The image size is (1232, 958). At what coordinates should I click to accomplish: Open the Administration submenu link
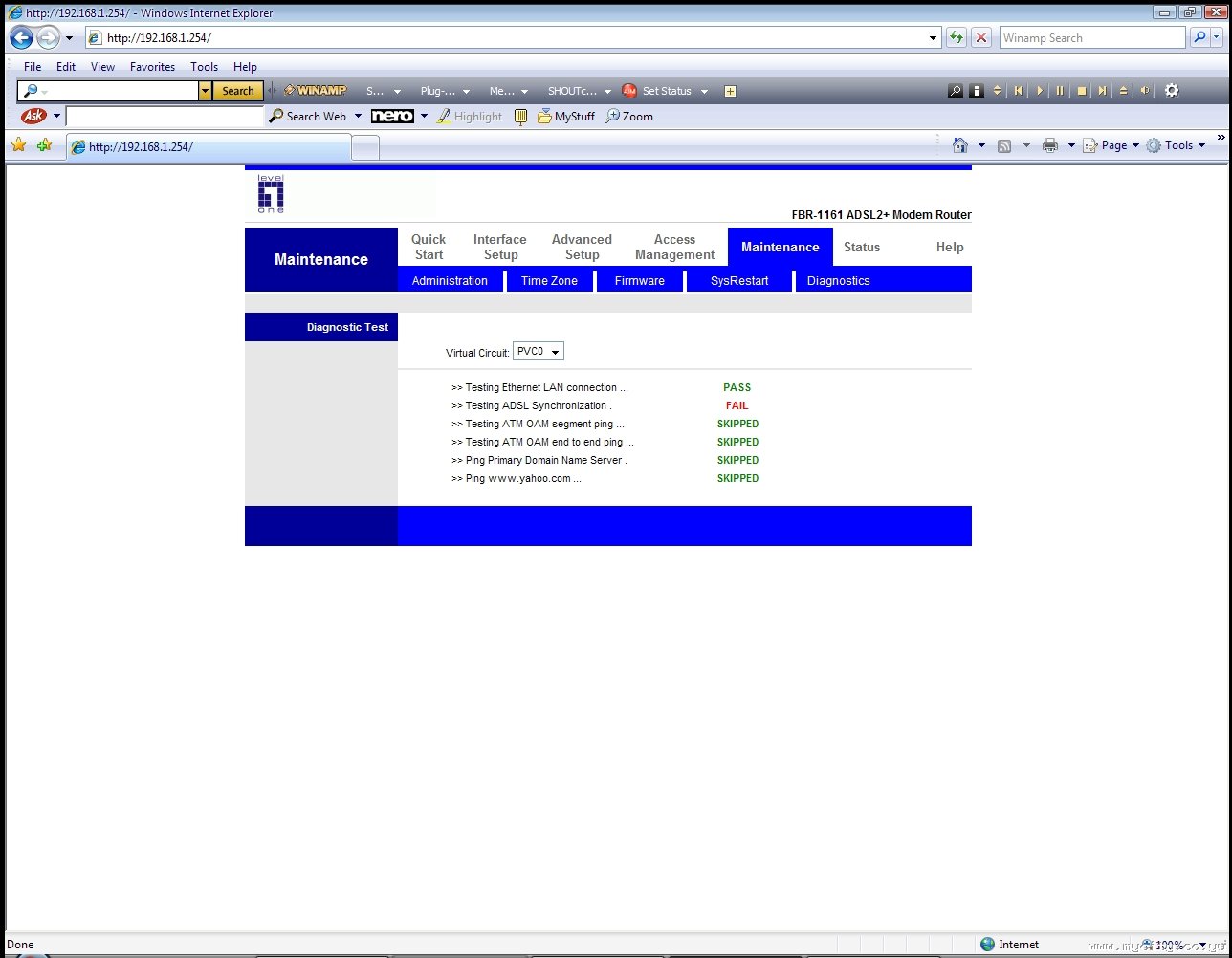450,281
